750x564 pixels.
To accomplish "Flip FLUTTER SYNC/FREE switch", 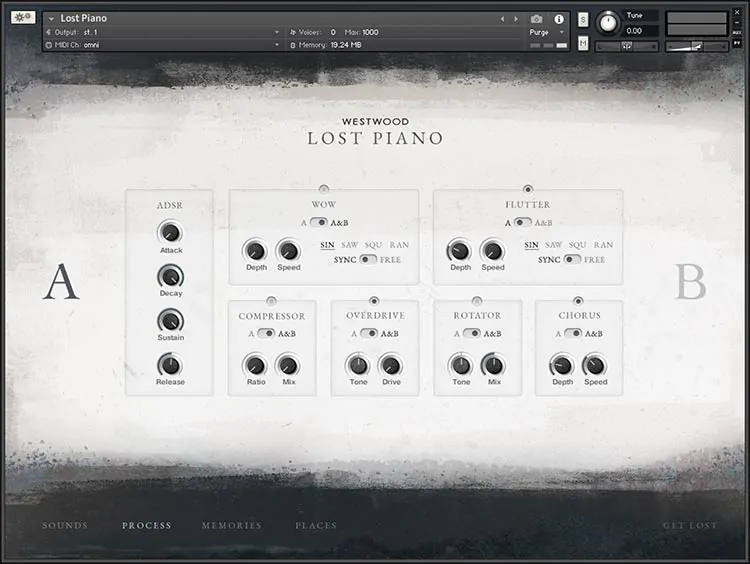I will point(572,259).
